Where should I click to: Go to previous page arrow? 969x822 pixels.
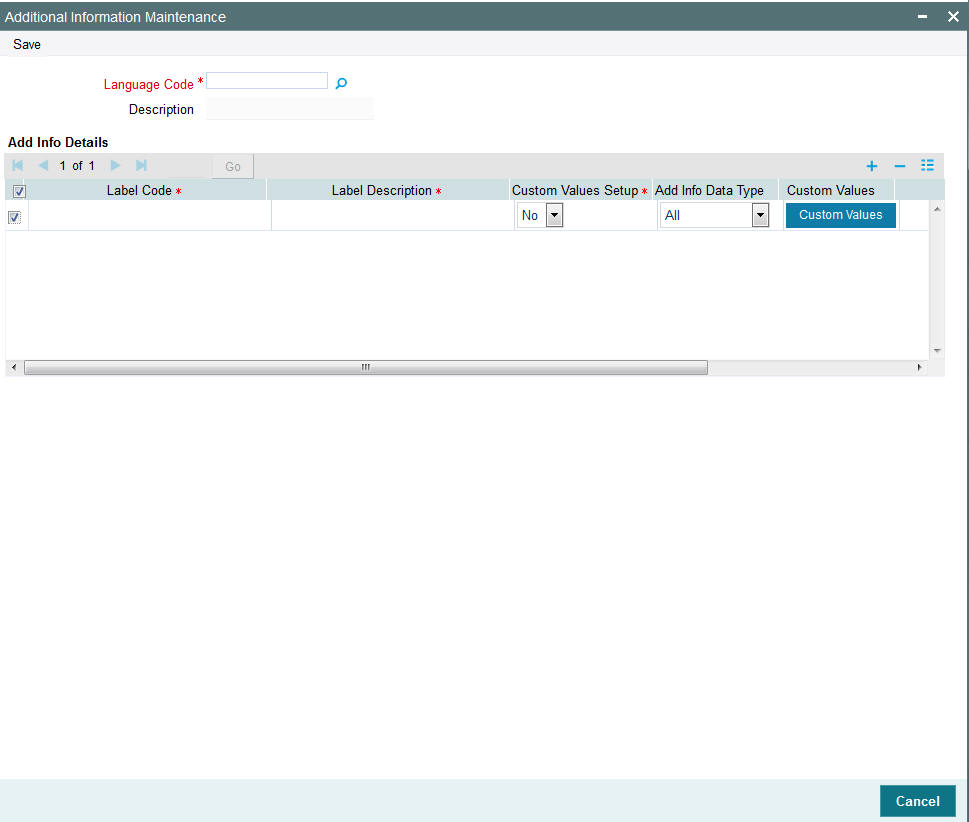point(43,166)
